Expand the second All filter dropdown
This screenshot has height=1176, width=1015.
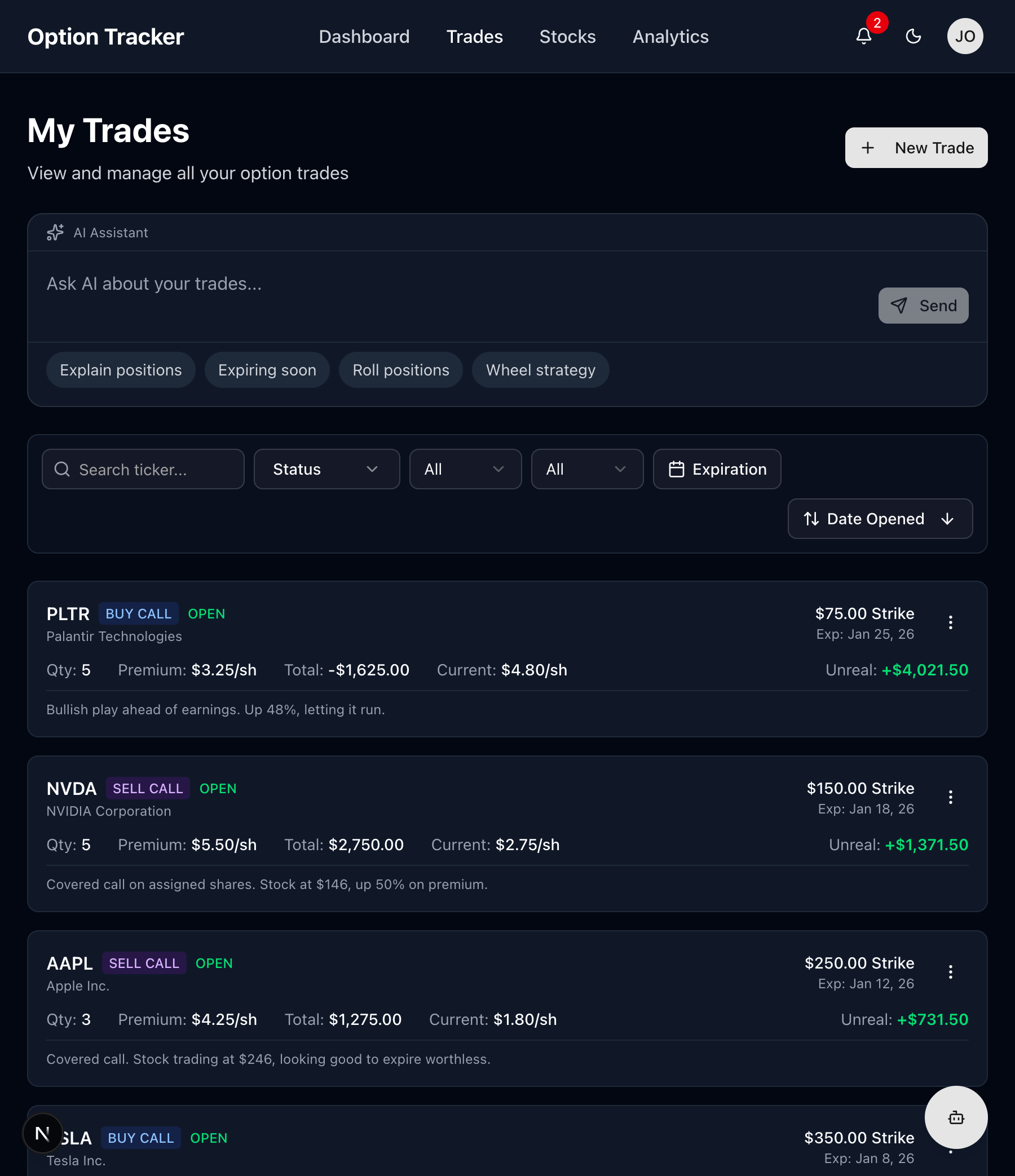point(586,470)
